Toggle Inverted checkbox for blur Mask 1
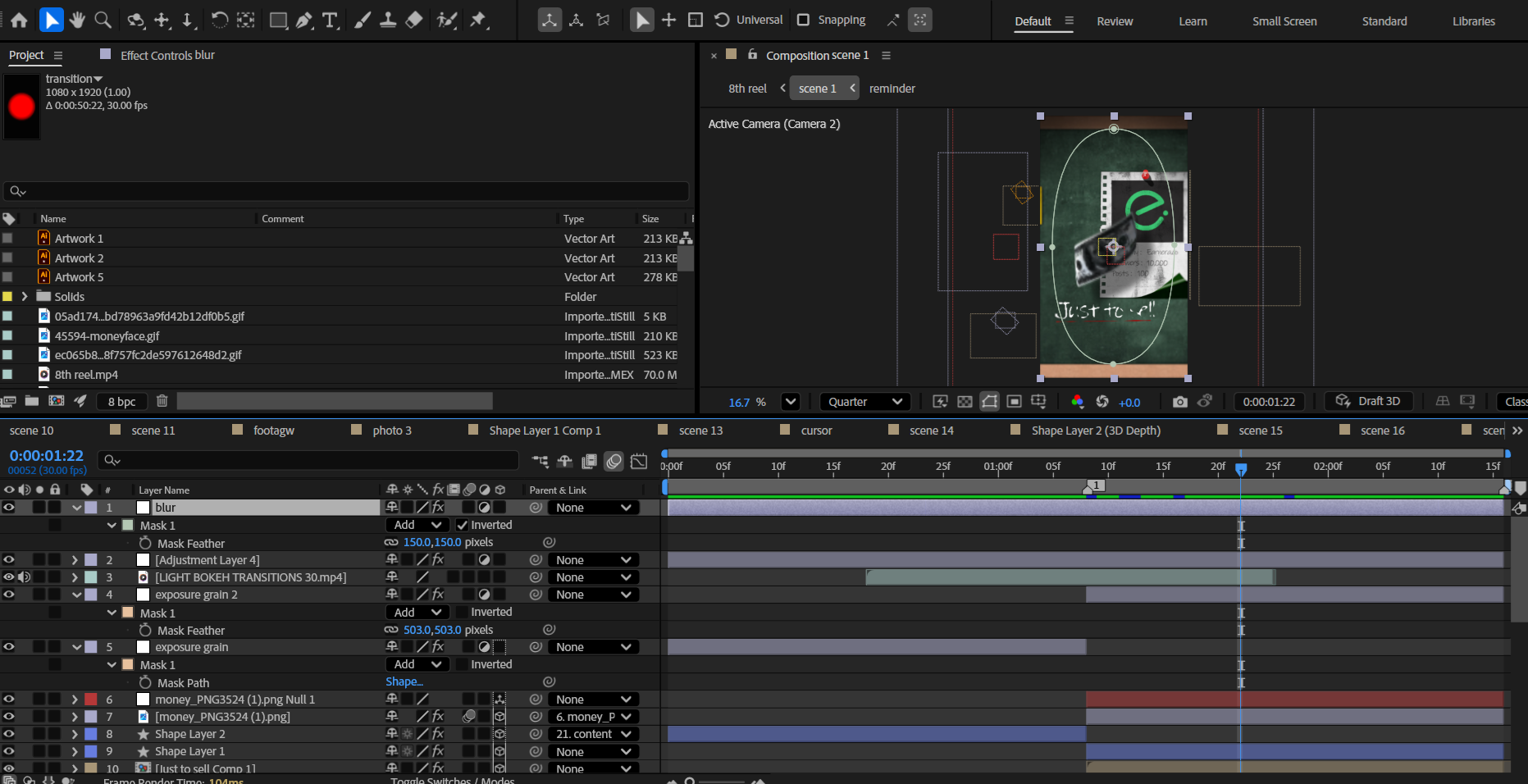 [x=462, y=525]
